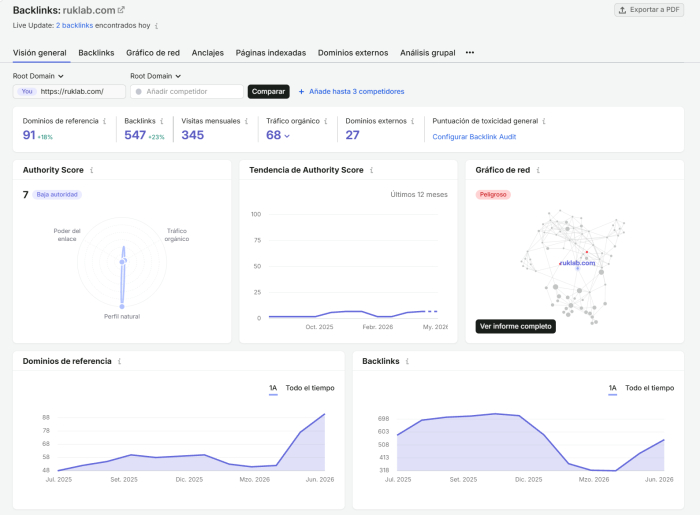Go to Anclajes tab

click(208, 53)
